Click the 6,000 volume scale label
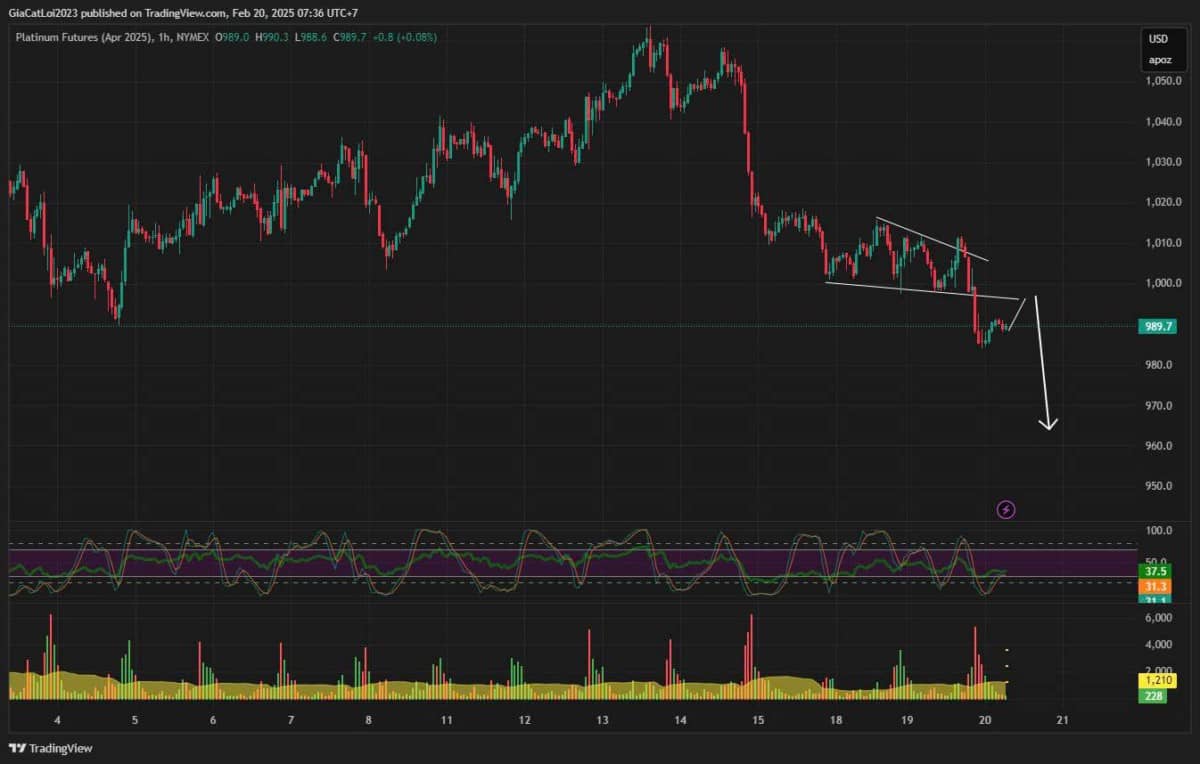 pyautogui.click(x=1158, y=619)
